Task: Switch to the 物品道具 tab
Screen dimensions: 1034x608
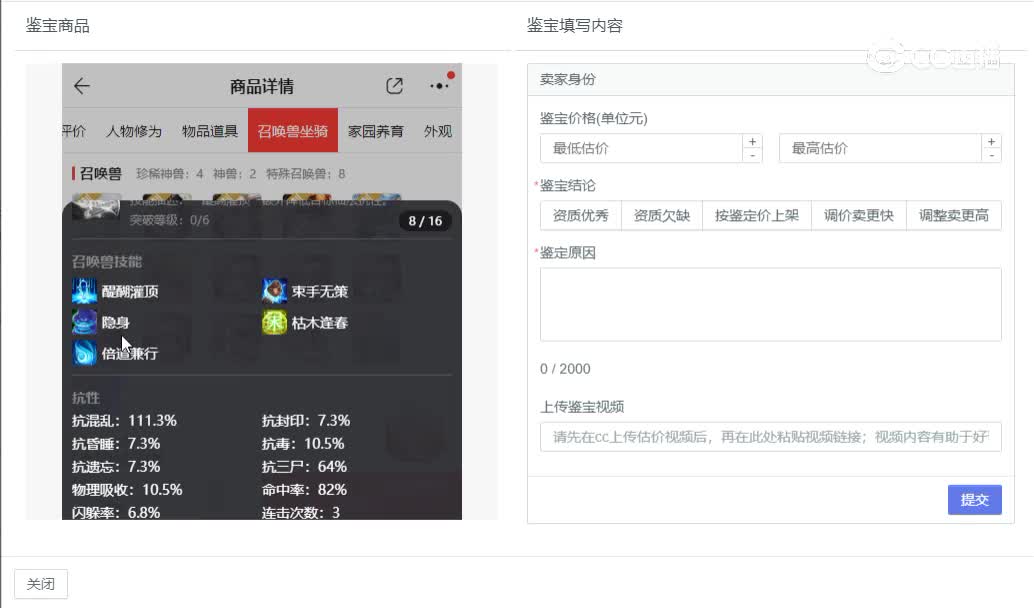Action: point(210,131)
